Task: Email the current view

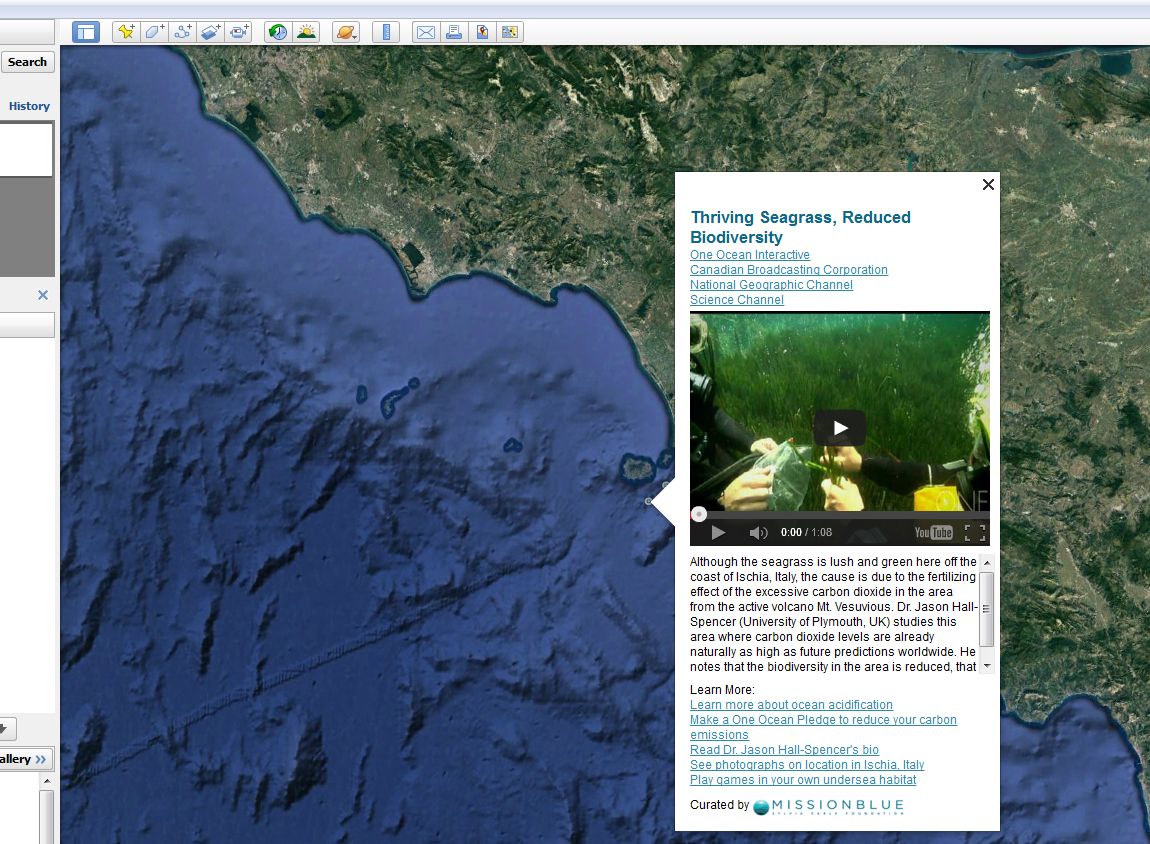Action: tap(424, 31)
